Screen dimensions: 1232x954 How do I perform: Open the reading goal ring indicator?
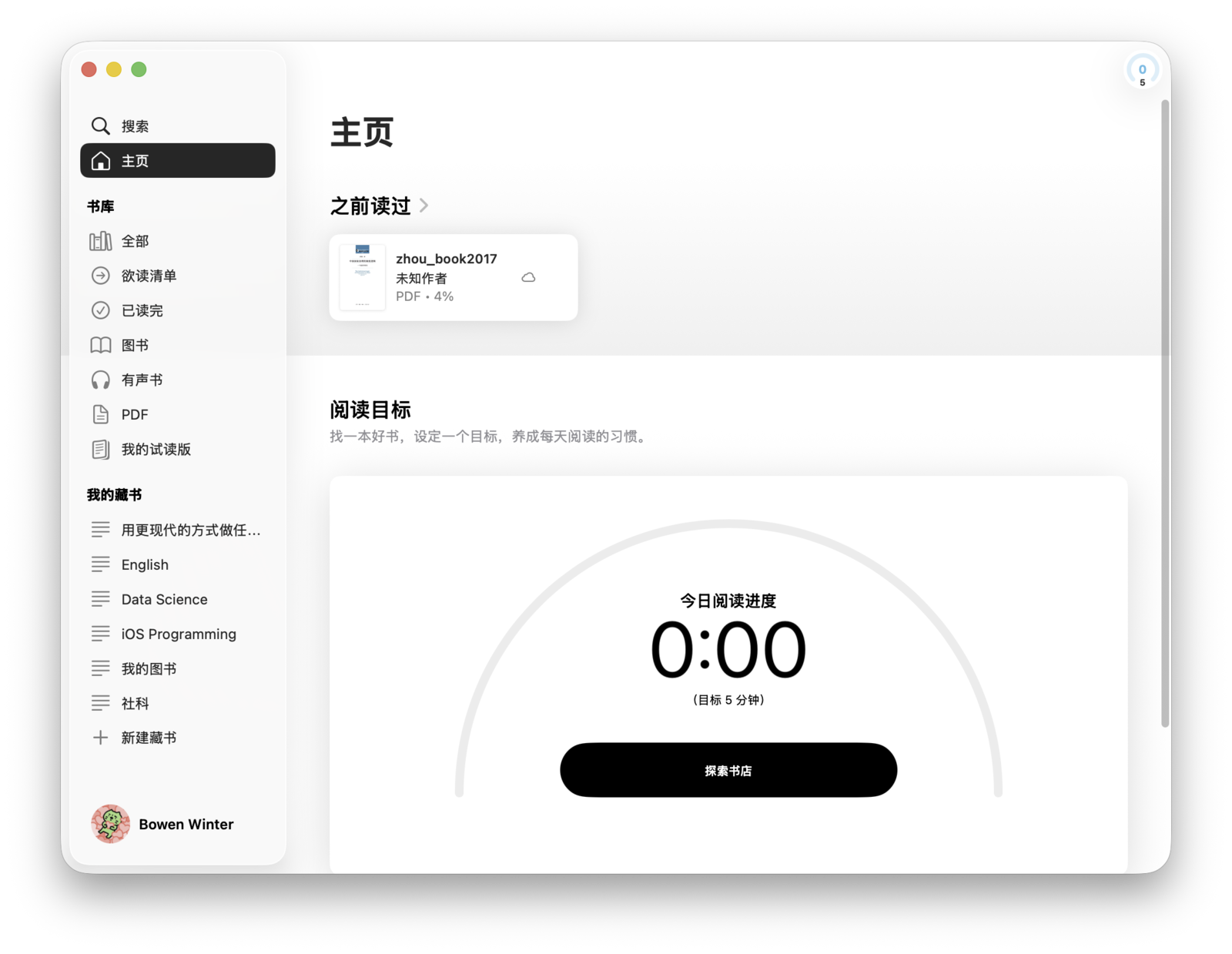click(1142, 72)
